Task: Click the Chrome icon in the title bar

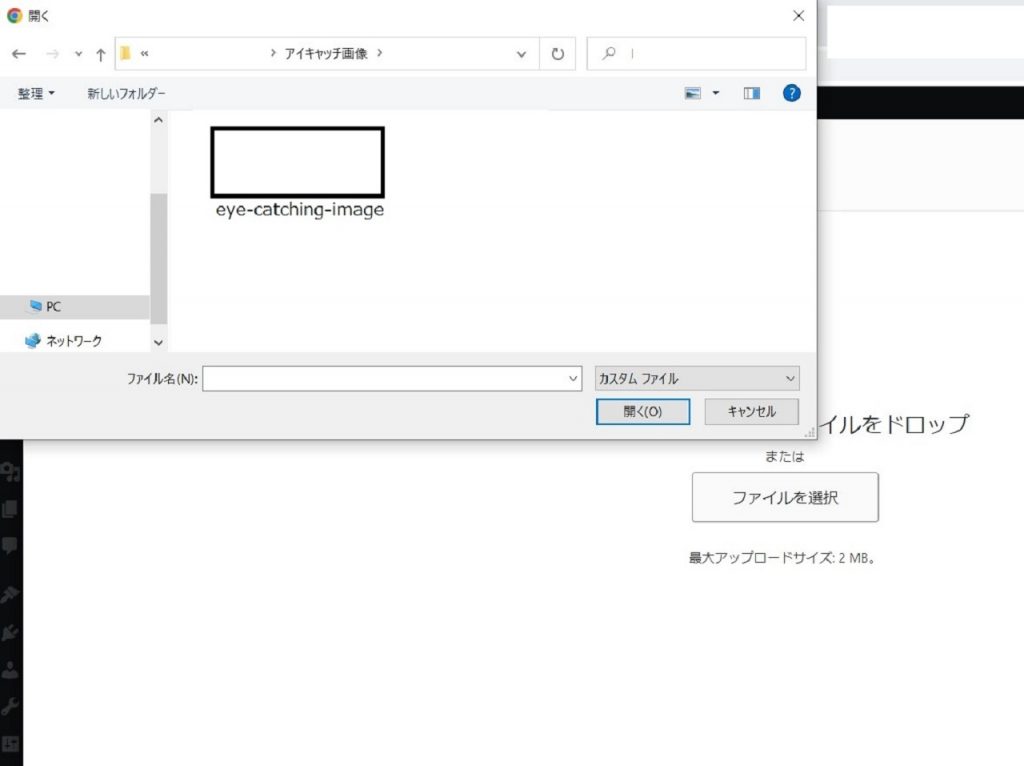Action: tap(14, 15)
